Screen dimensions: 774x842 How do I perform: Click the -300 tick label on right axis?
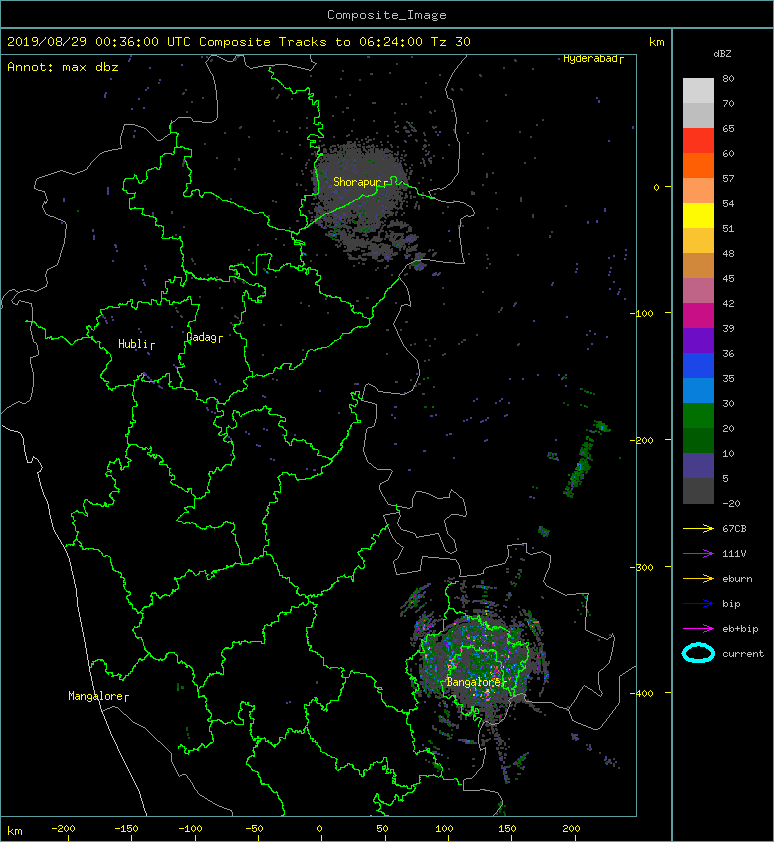coord(642,567)
